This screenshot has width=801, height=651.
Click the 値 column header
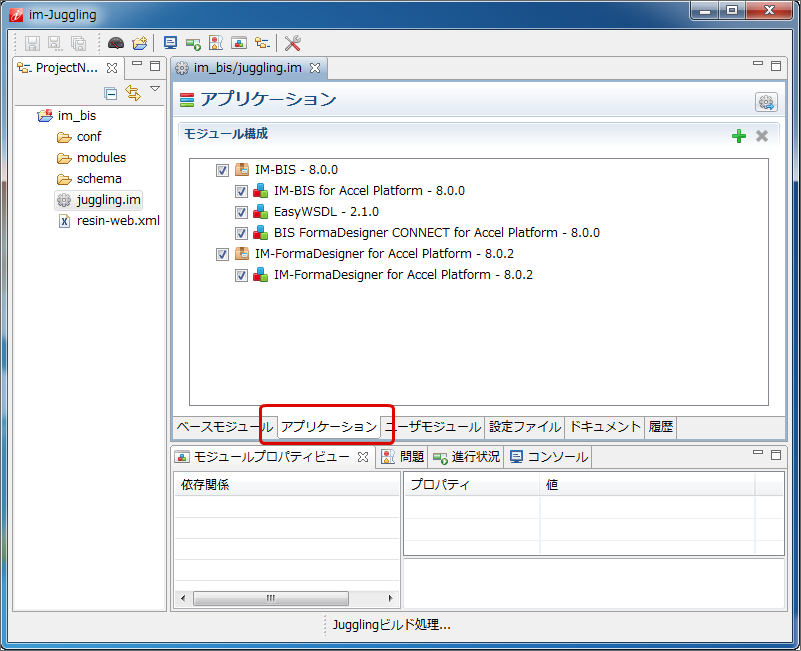tap(647, 484)
